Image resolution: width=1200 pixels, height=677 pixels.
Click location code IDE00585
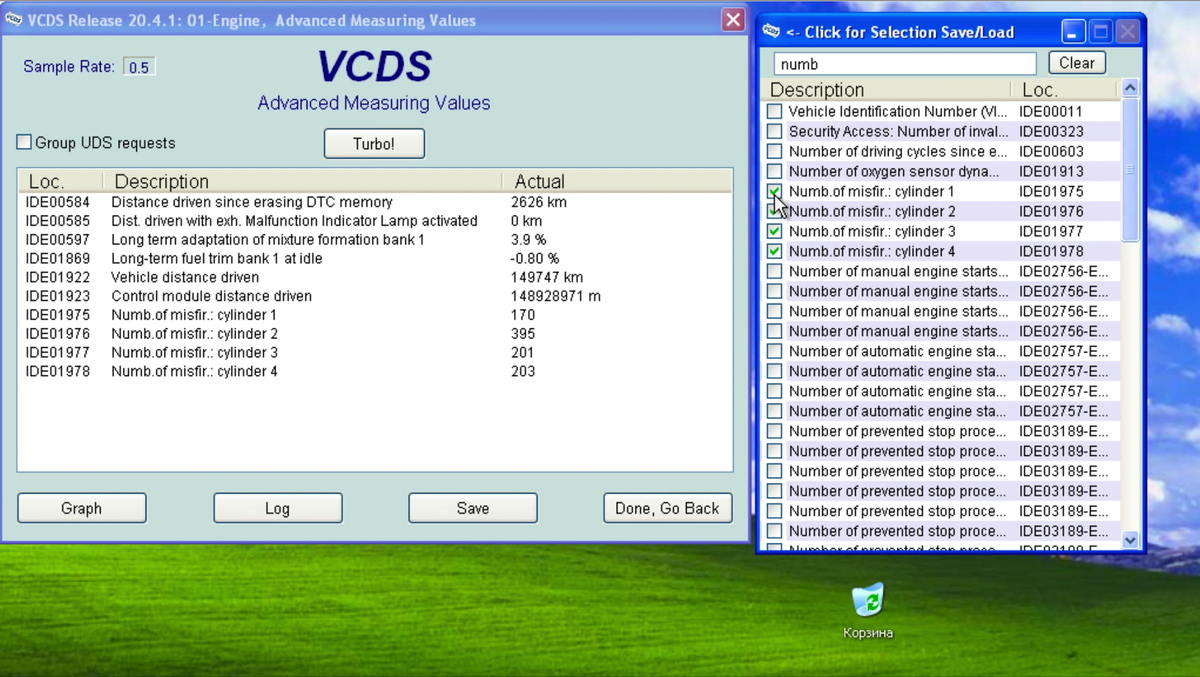pyautogui.click(x=58, y=221)
